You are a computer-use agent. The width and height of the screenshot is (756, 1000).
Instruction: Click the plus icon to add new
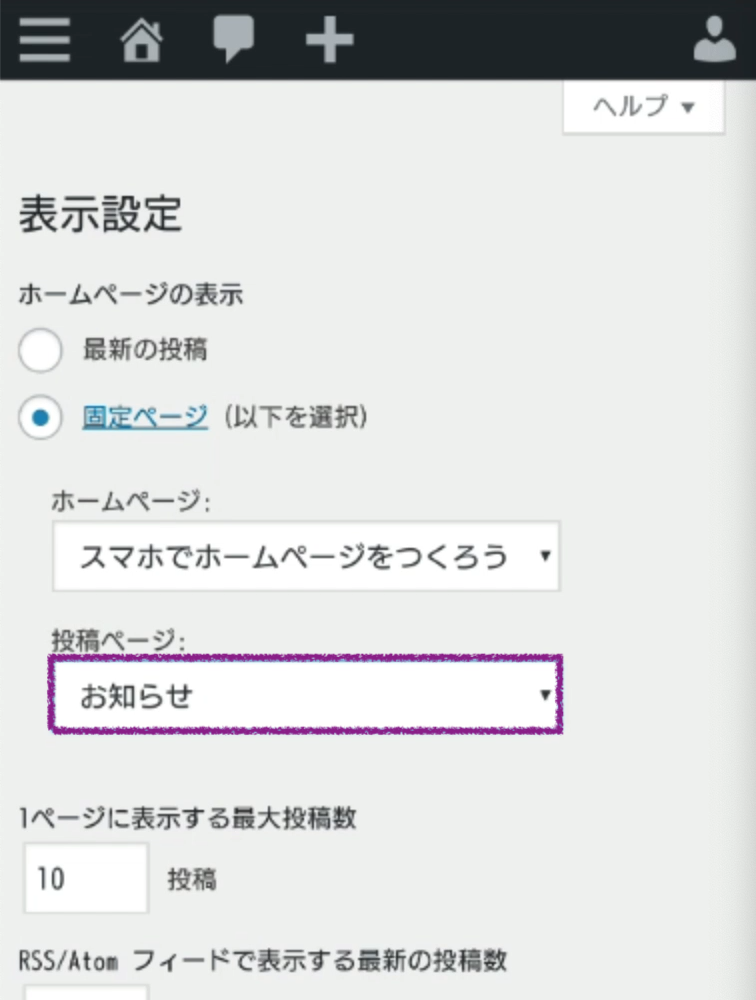(329, 41)
